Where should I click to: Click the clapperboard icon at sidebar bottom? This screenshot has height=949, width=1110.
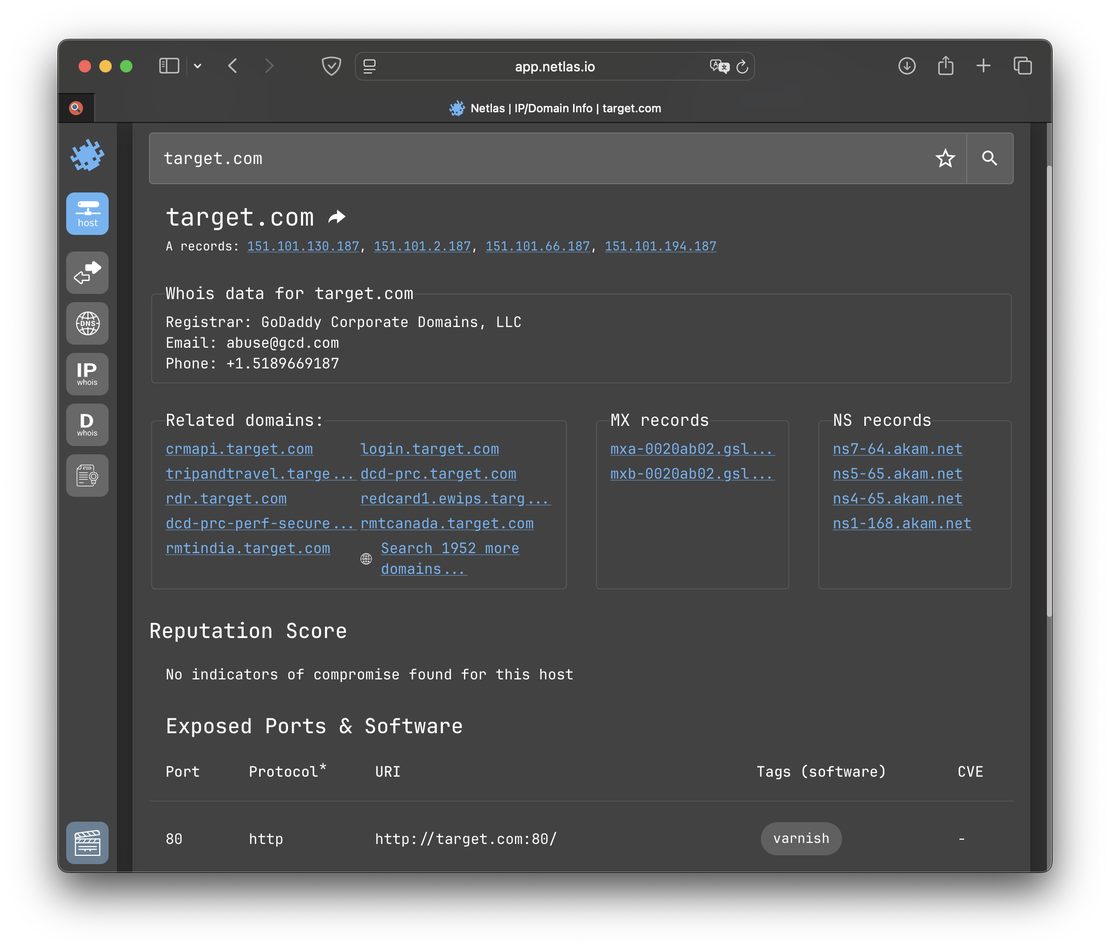(x=87, y=842)
